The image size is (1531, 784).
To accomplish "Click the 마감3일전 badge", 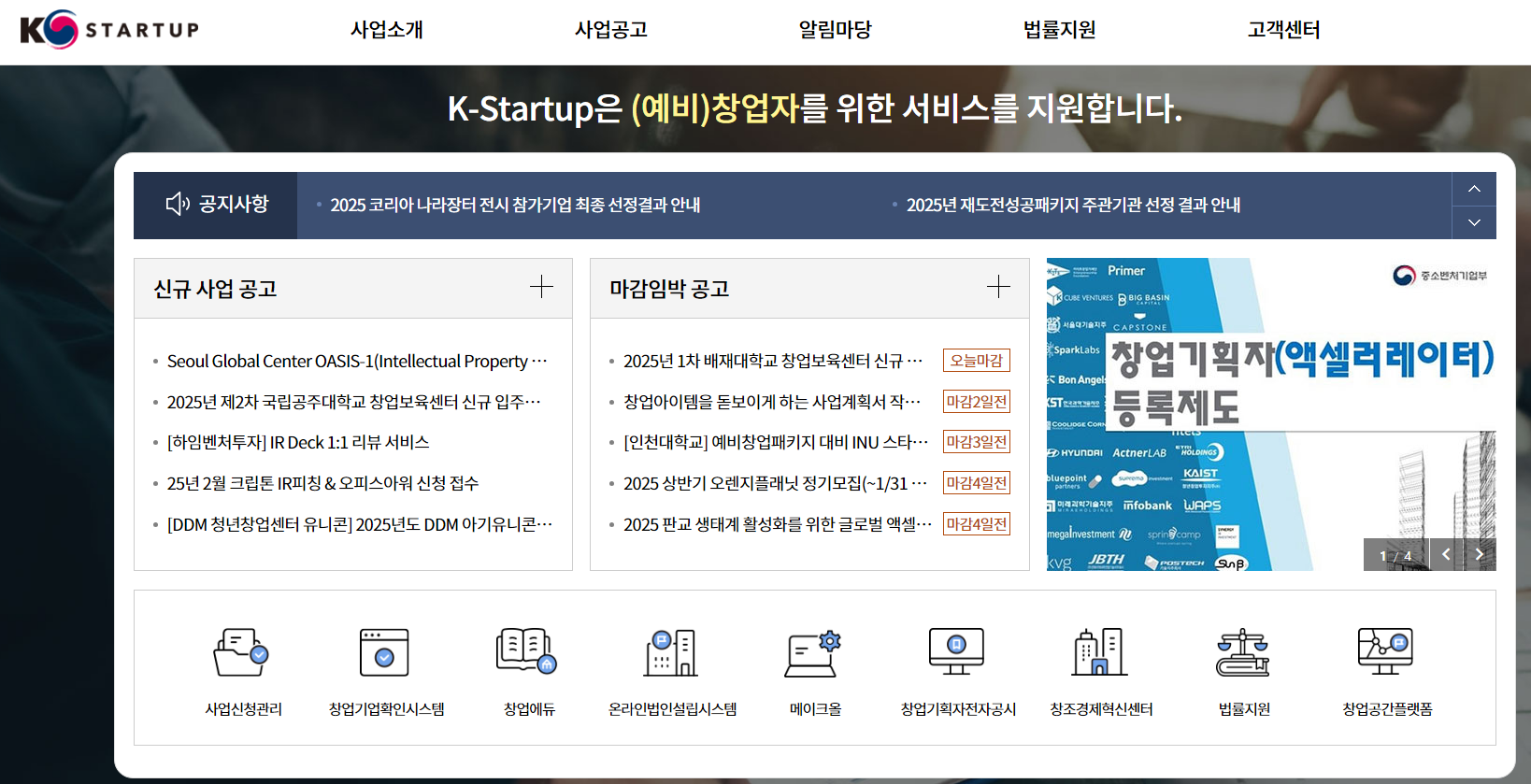I will [977, 442].
